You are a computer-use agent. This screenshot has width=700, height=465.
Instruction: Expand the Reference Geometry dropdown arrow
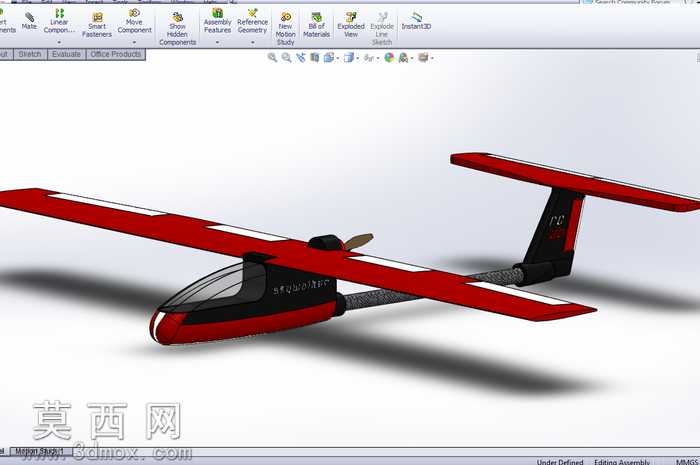(x=252, y=42)
